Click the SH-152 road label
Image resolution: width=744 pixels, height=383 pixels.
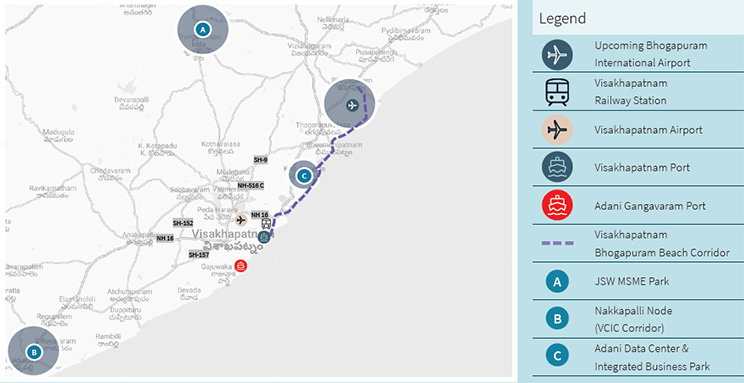[183, 223]
